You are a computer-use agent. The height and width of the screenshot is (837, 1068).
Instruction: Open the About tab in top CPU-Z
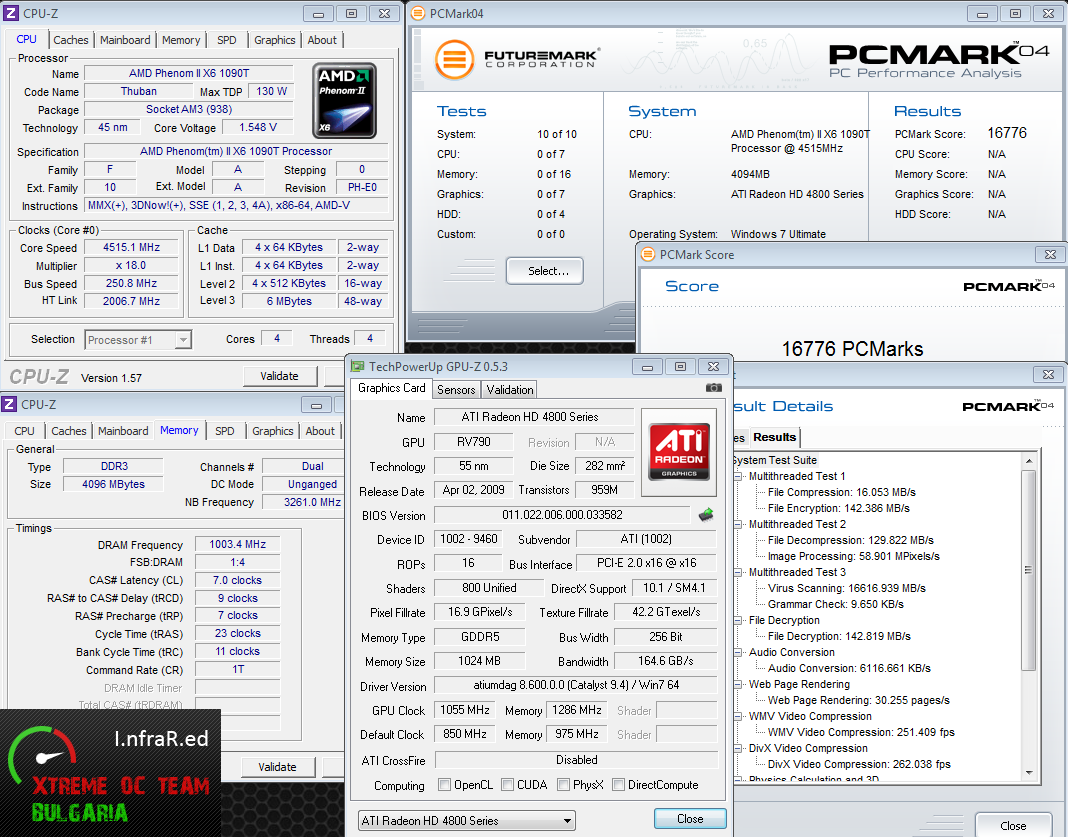coord(321,40)
